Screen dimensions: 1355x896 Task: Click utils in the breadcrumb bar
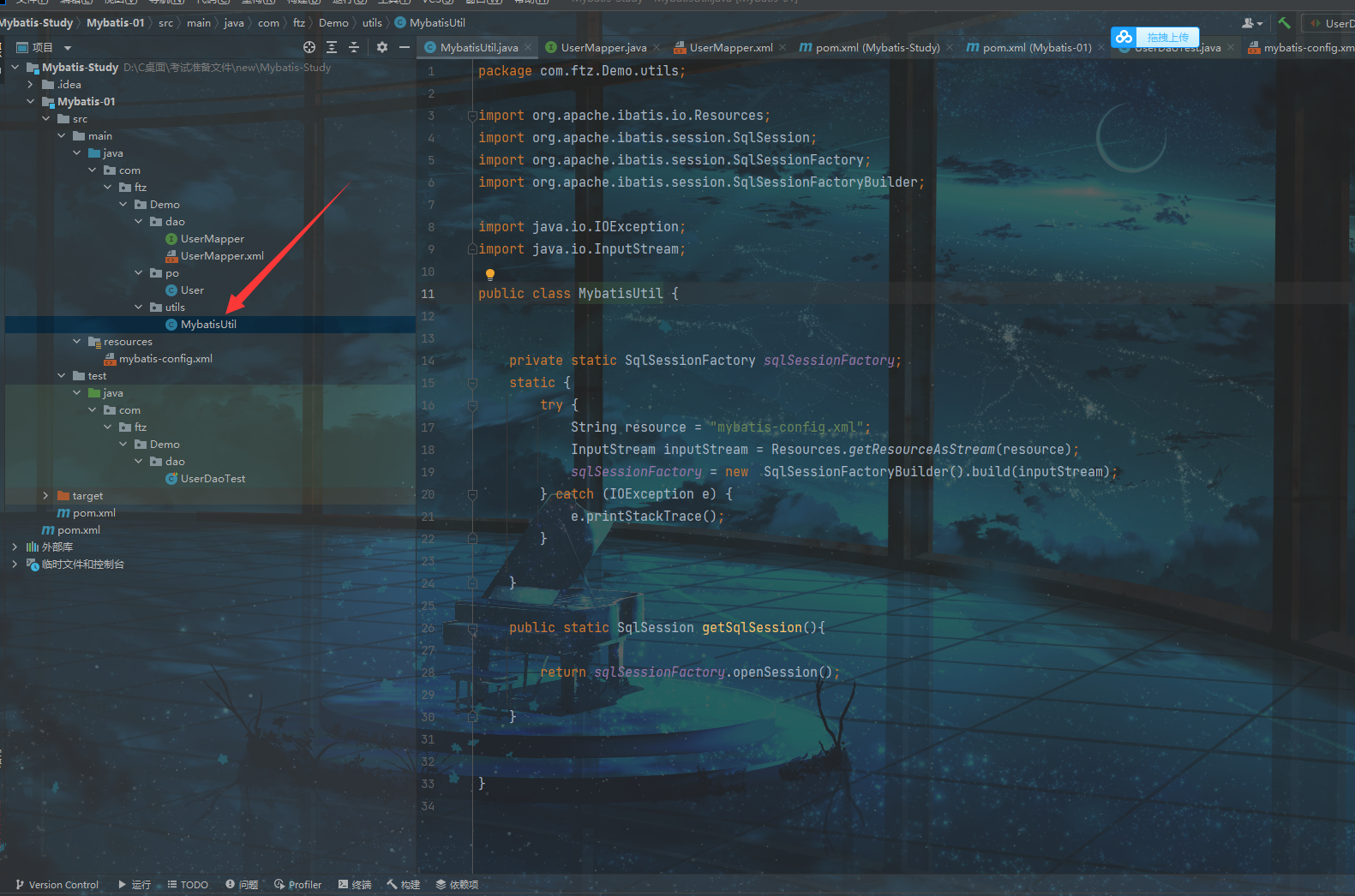pos(372,23)
